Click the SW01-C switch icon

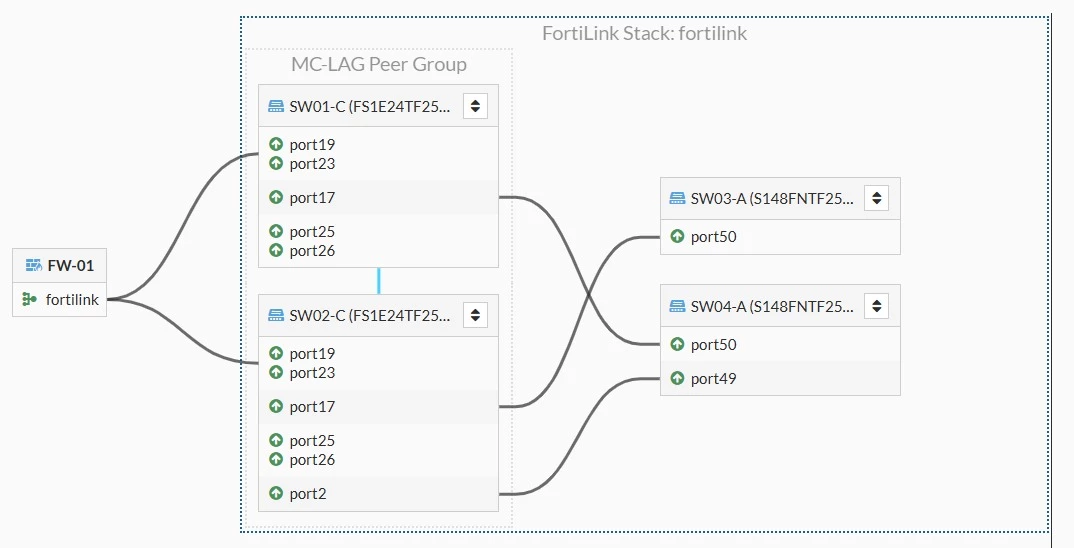pos(276,106)
